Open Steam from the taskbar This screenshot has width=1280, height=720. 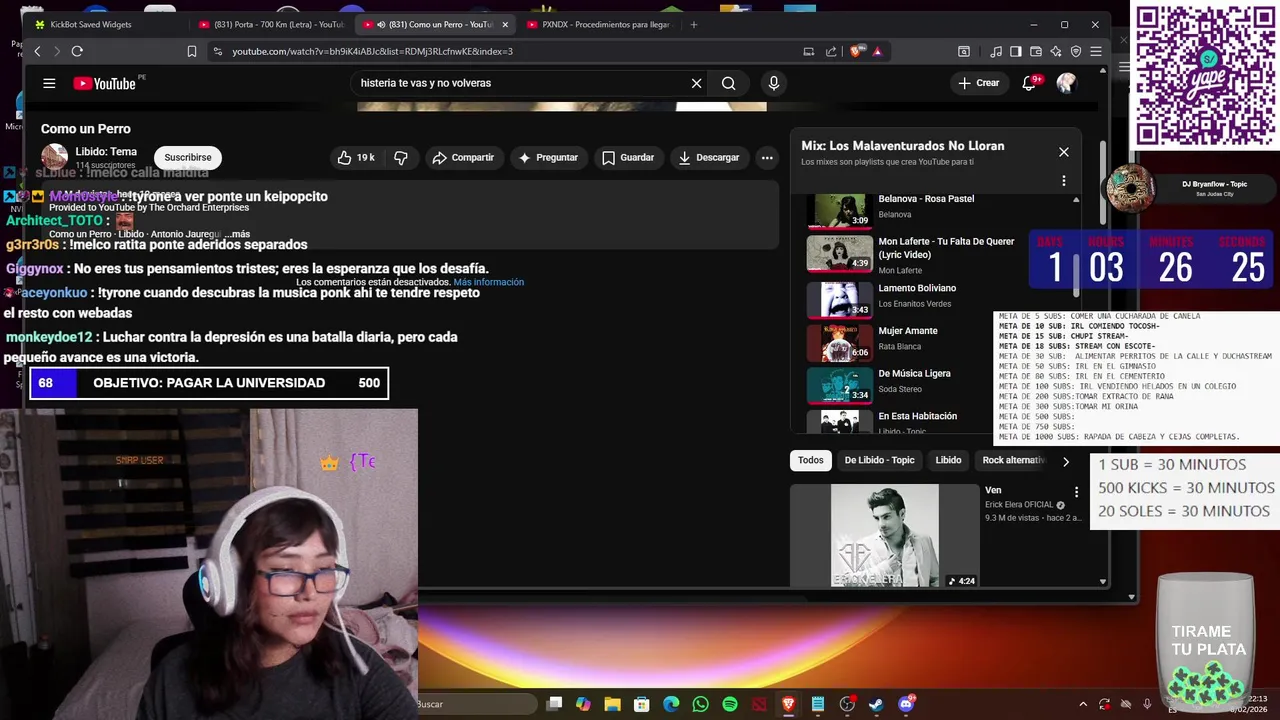(876, 704)
